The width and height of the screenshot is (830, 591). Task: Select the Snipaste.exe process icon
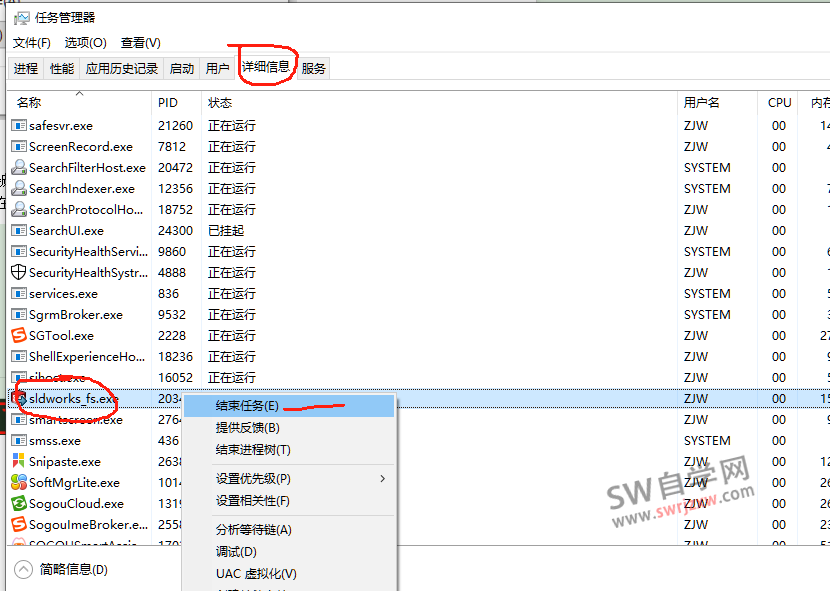(18, 461)
